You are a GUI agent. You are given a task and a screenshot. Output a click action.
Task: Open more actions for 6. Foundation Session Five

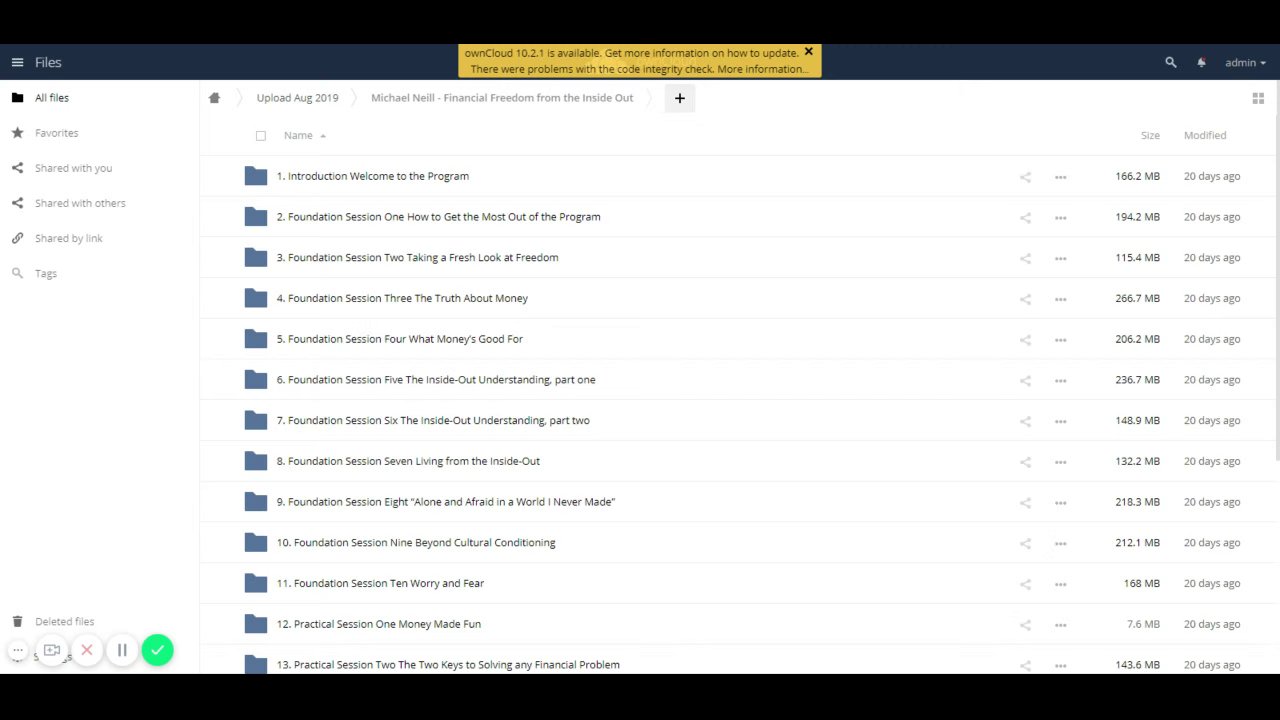(1060, 381)
